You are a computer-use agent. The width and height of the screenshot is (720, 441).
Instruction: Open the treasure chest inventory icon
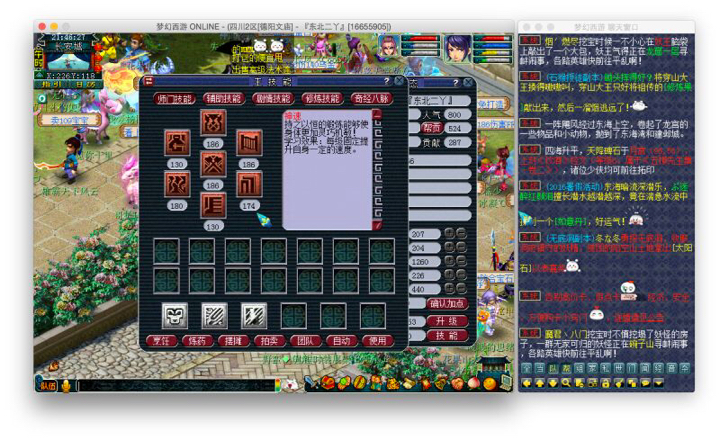[328, 383]
